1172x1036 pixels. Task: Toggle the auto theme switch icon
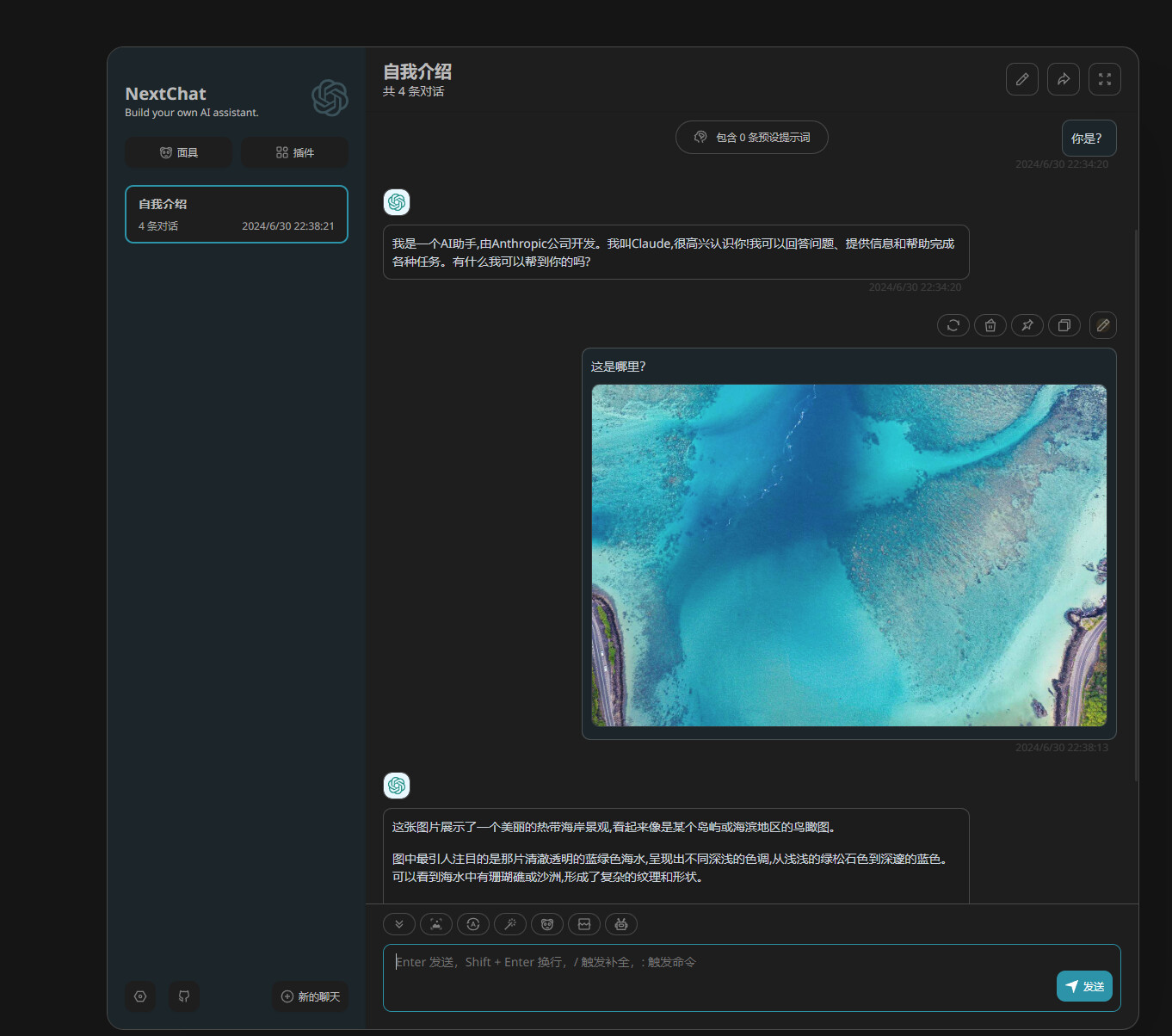473,924
